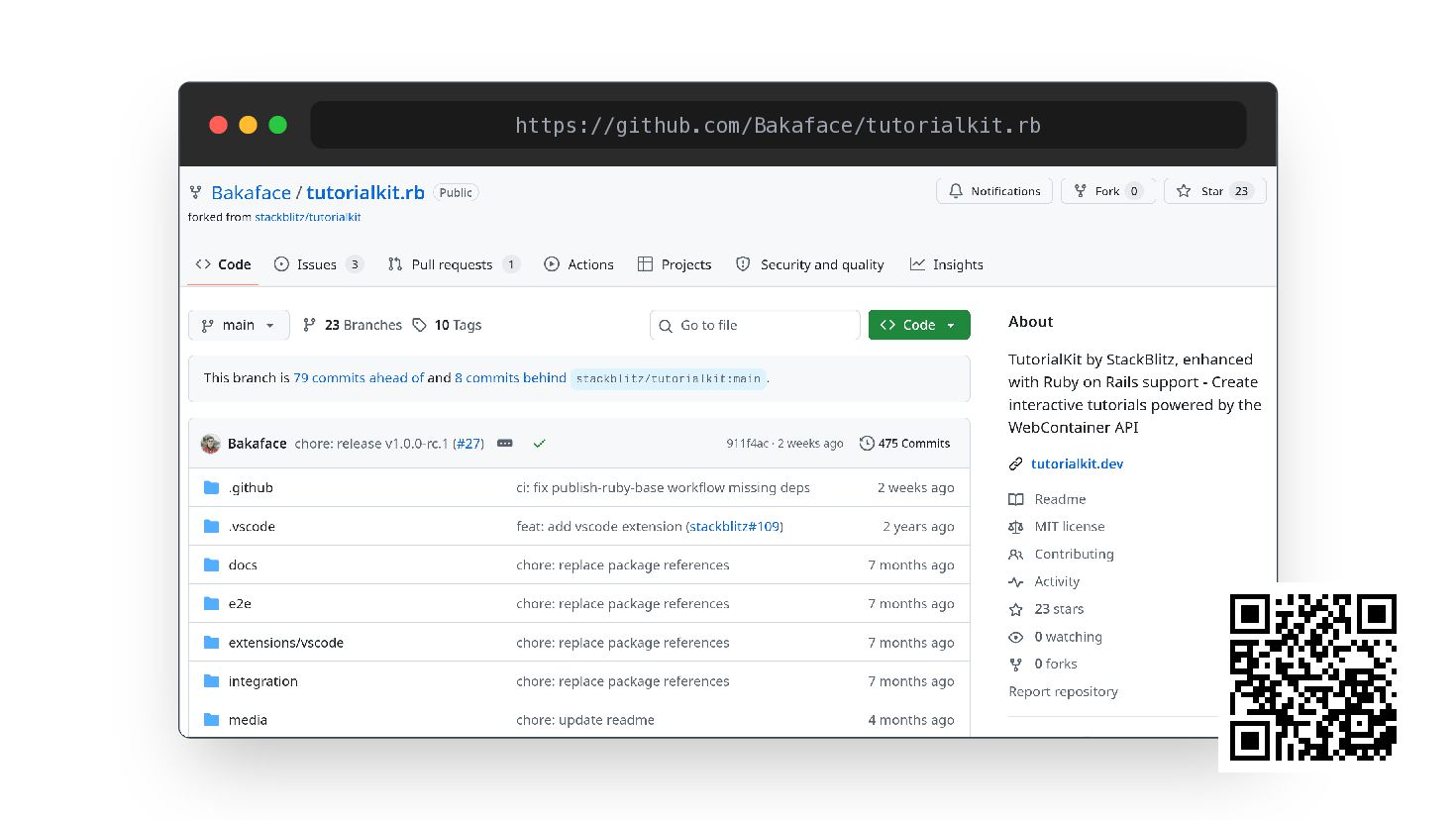1456x820 pixels.
Task: Click the Fork icon button
Action: click(x=1081, y=191)
